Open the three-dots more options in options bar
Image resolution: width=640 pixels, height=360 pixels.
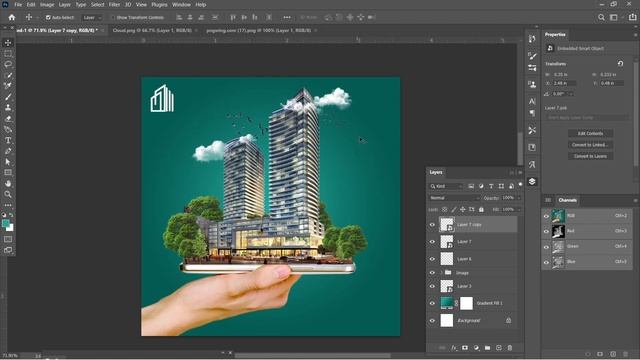tap(287, 18)
